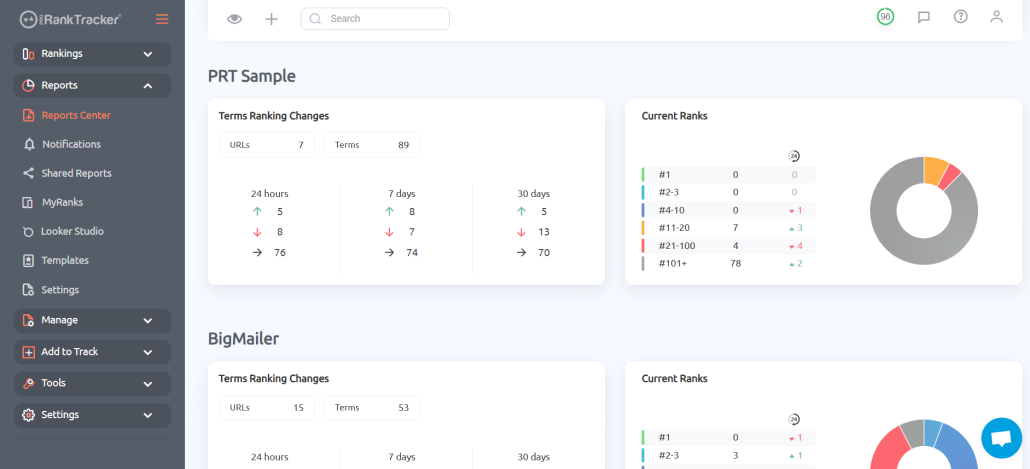Click the report Settings file icon

(x=28, y=290)
